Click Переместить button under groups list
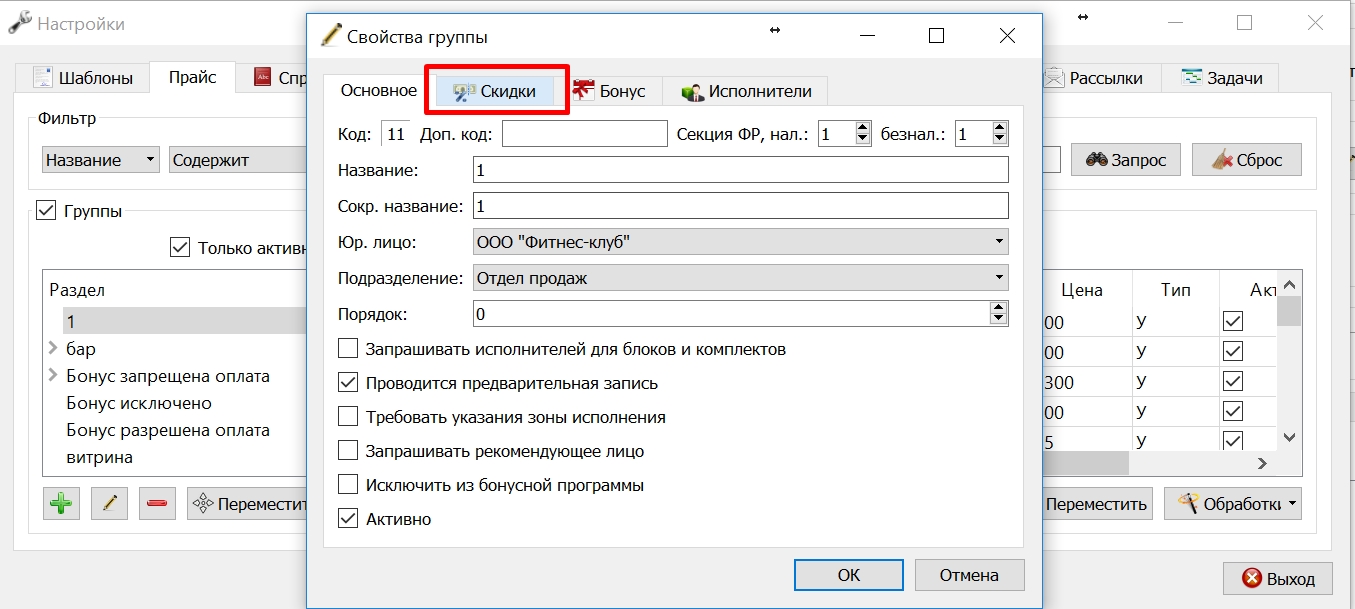This screenshot has width=1355, height=609. pos(248,504)
